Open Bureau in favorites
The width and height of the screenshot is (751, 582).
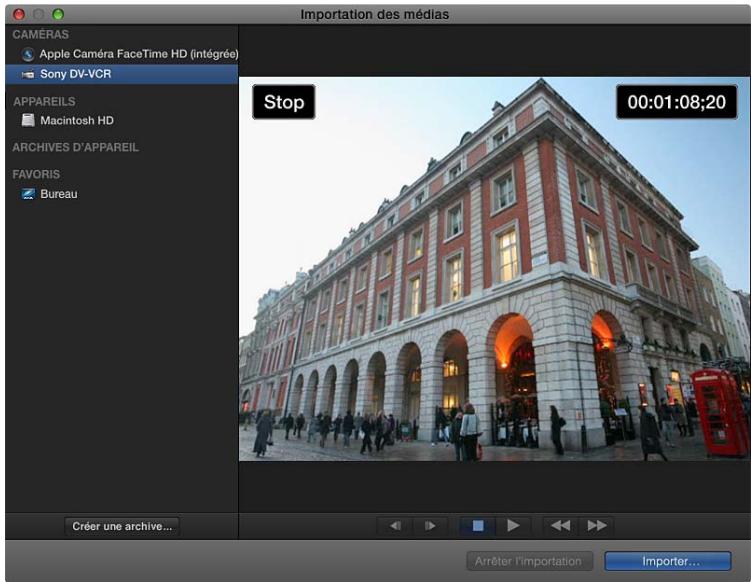(122, 194)
